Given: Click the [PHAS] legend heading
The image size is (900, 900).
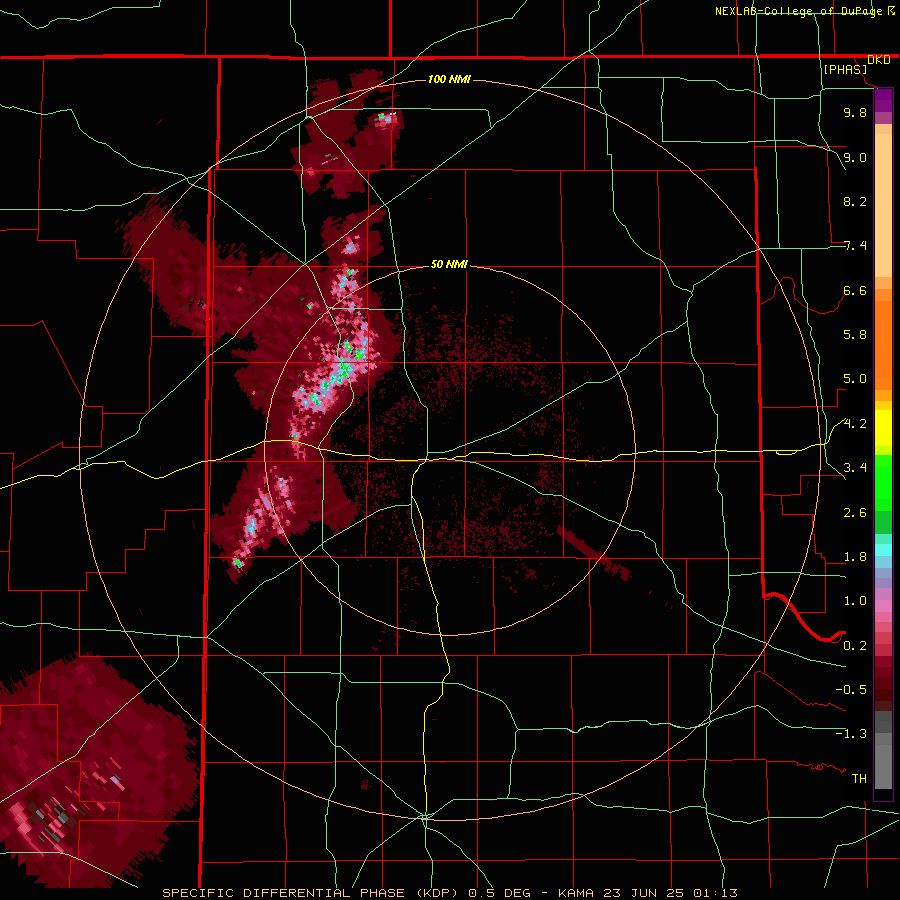Looking at the screenshot, I should [x=845, y=69].
